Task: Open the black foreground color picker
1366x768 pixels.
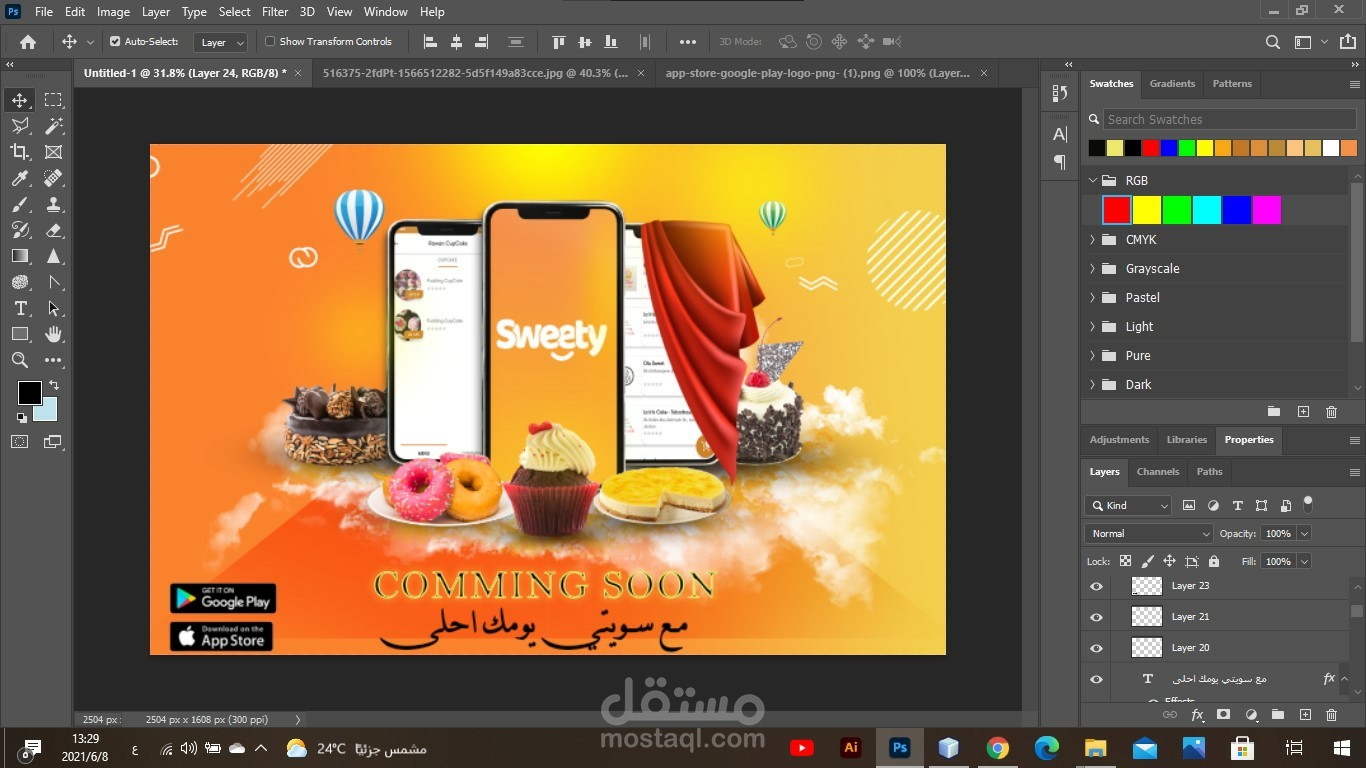Action: [x=29, y=392]
